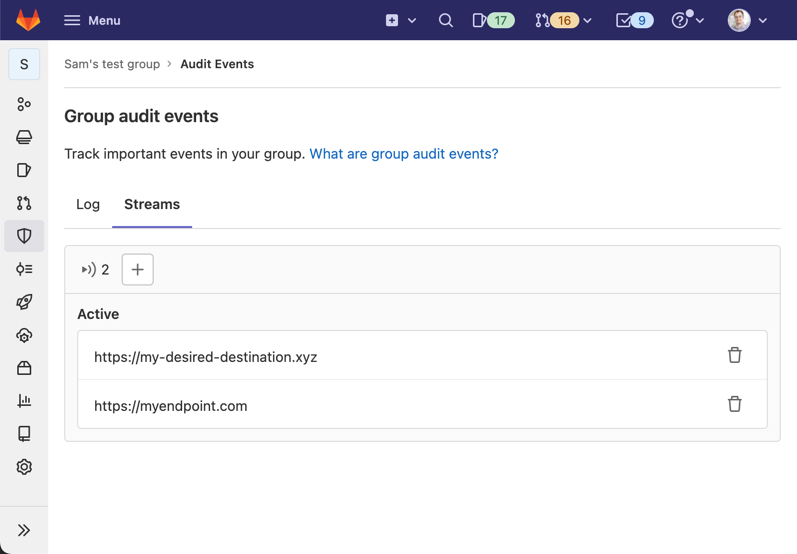Image resolution: width=797 pixels, height=554 pixels.
Task: Click the Active section heading
Action: tap(98, 314)
